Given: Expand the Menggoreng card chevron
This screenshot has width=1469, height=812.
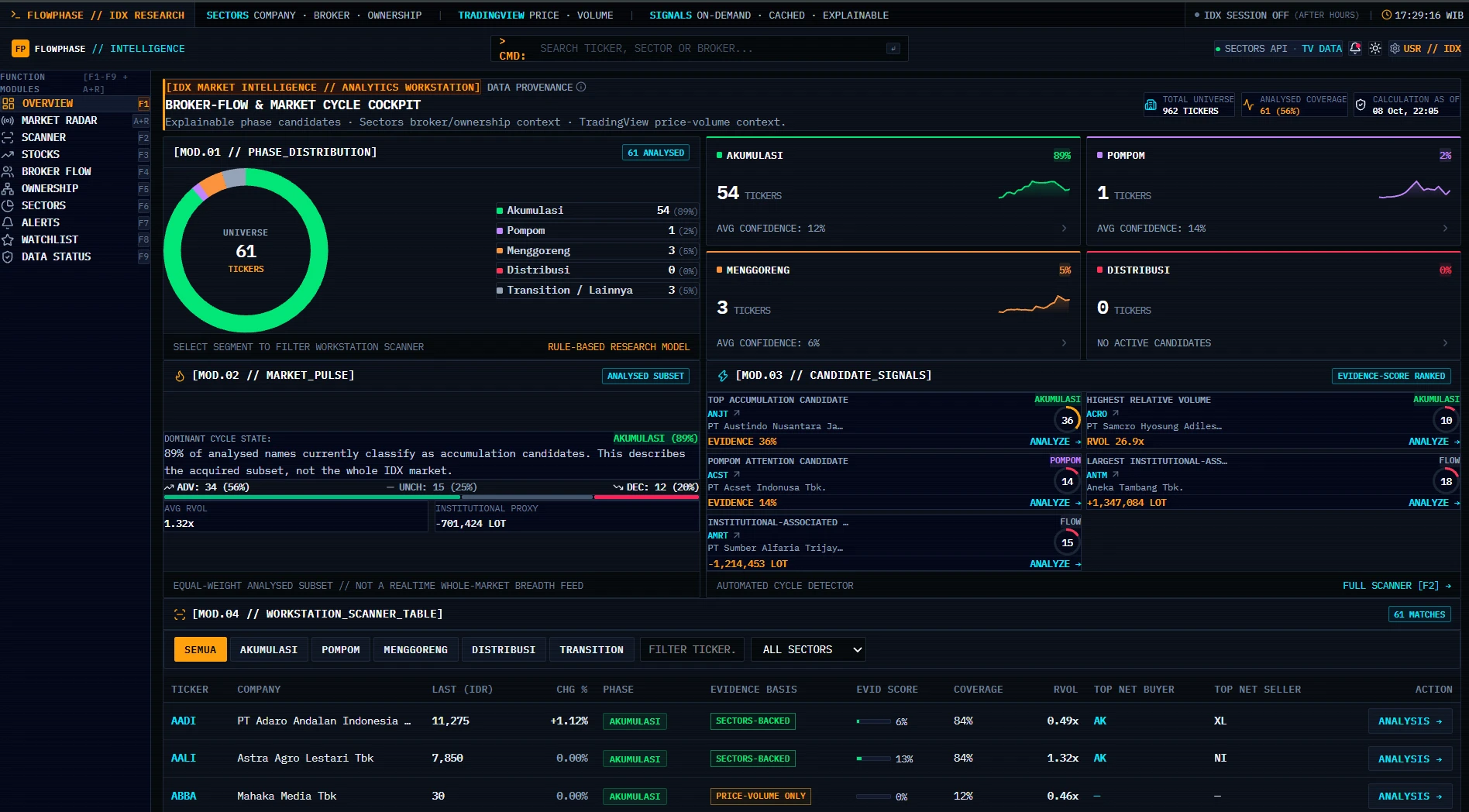Looking at the screenshot, I should click(x=1064, y=342).
